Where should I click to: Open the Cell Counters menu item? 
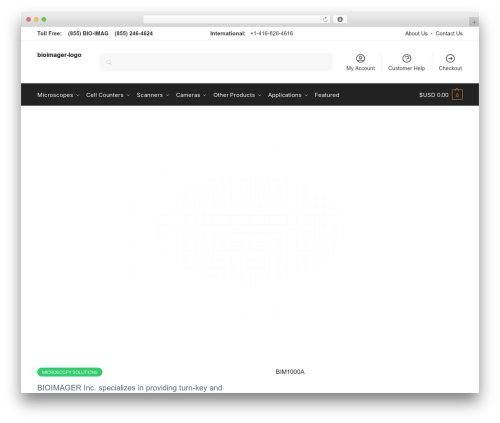(x=105, y=95)
